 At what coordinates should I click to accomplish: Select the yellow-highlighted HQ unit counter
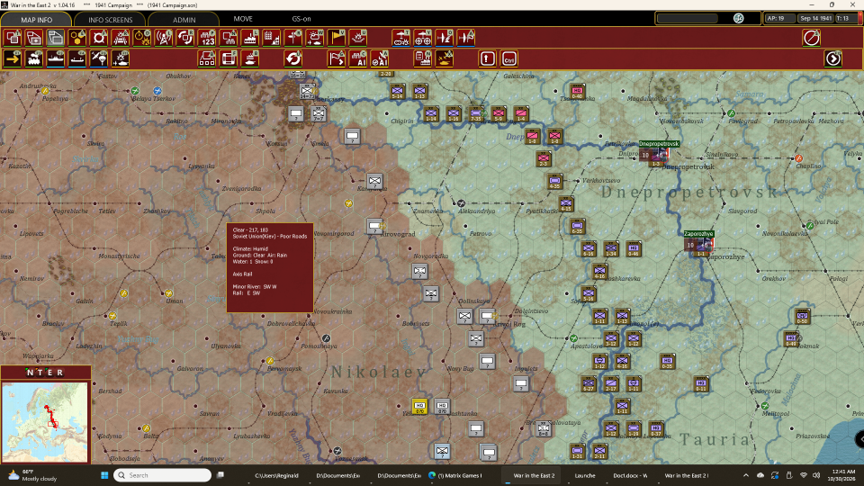point(419,407)
